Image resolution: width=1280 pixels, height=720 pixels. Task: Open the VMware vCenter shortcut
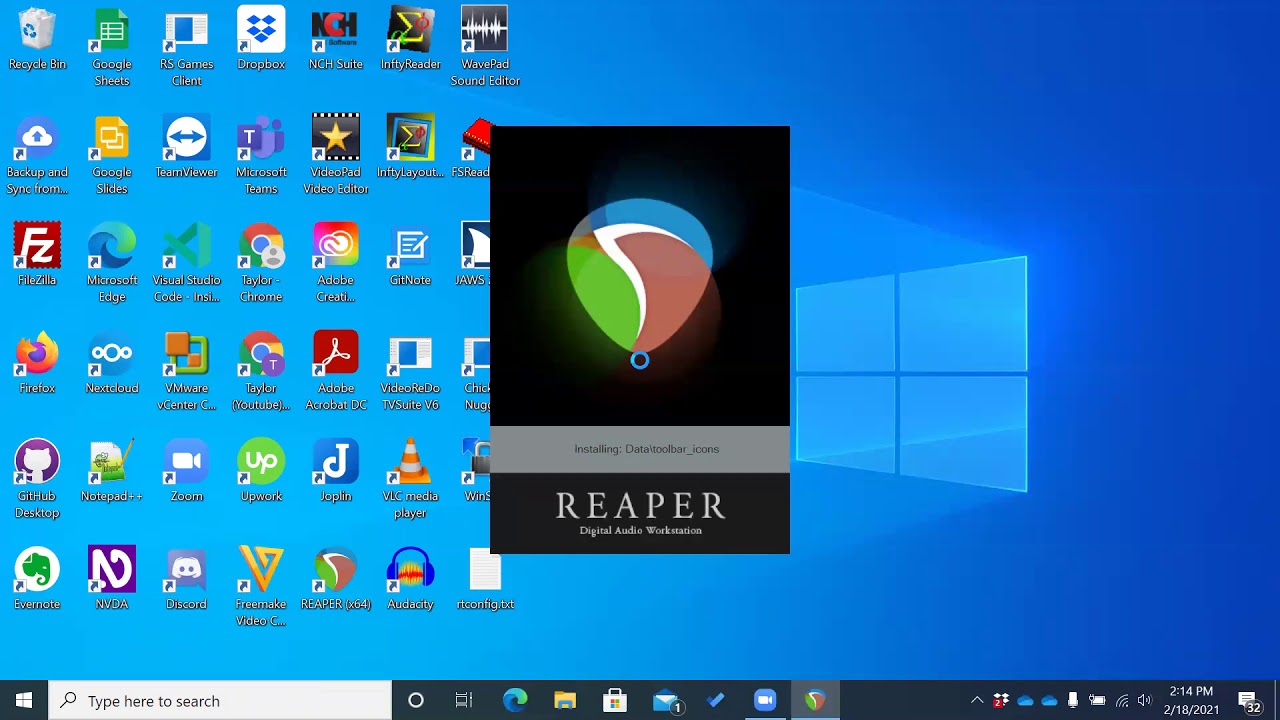(186, 372)
